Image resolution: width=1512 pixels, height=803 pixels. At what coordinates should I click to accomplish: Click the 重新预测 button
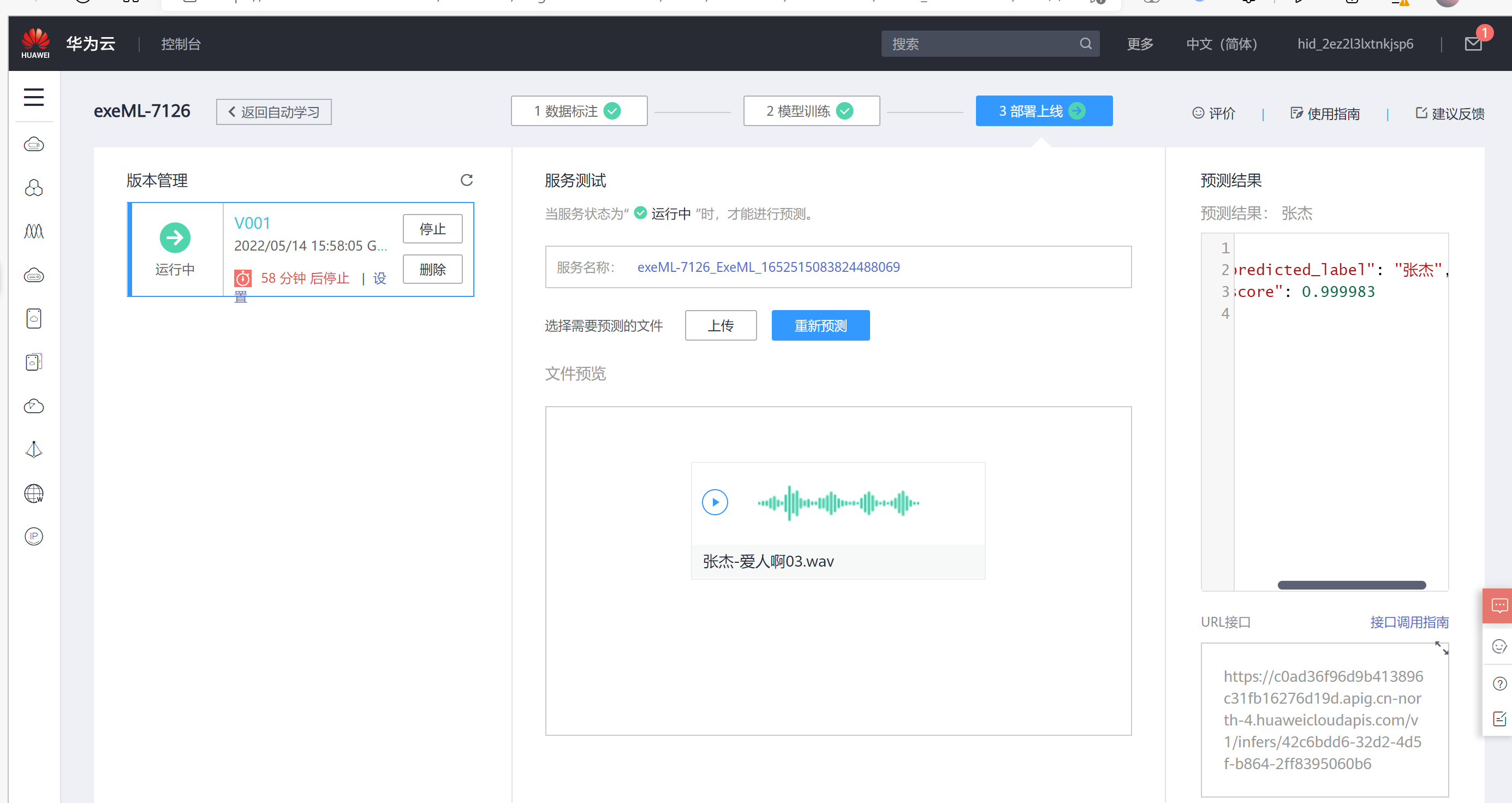820,325
